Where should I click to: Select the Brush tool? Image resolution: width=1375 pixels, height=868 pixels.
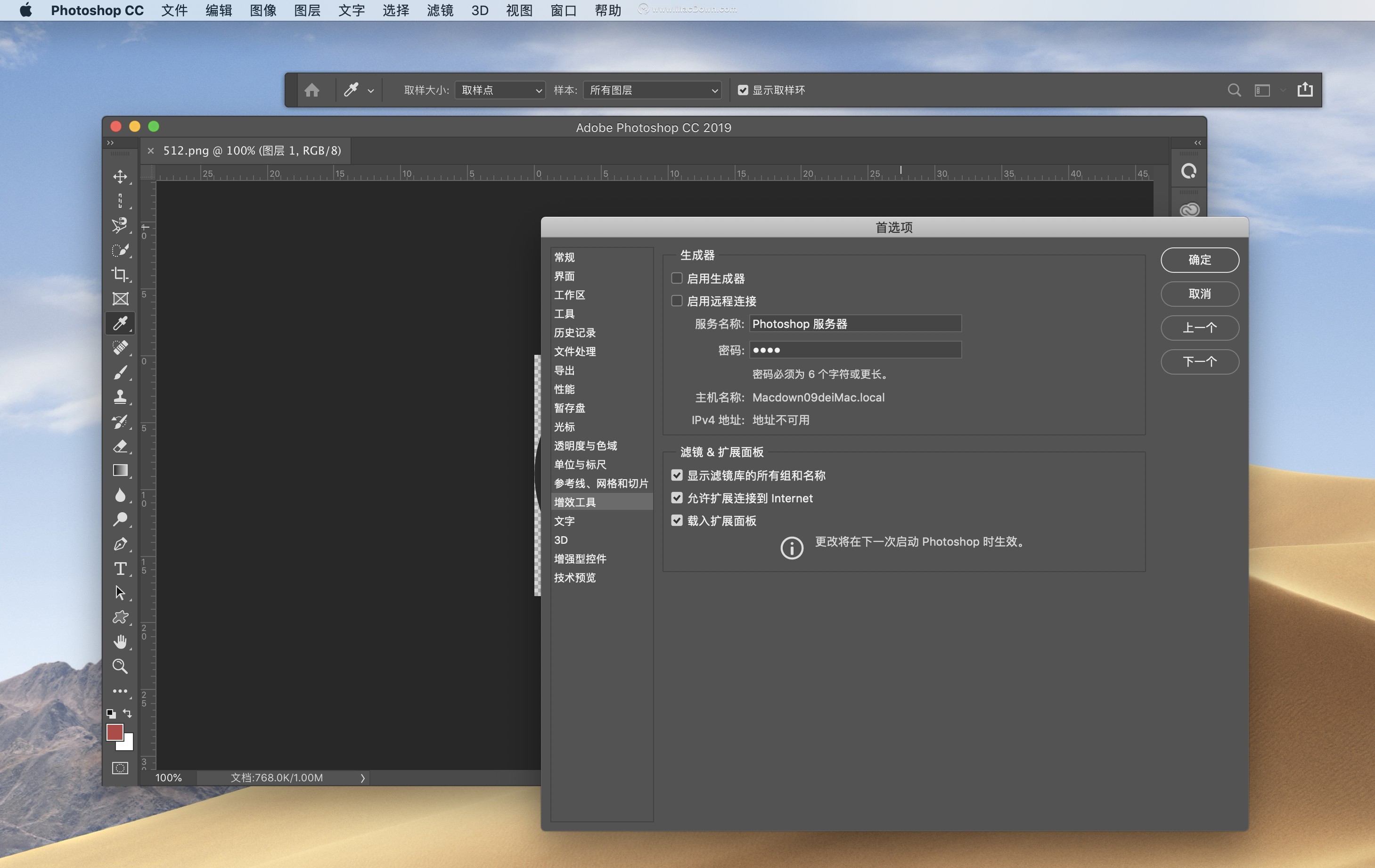[x=120, y=372]
